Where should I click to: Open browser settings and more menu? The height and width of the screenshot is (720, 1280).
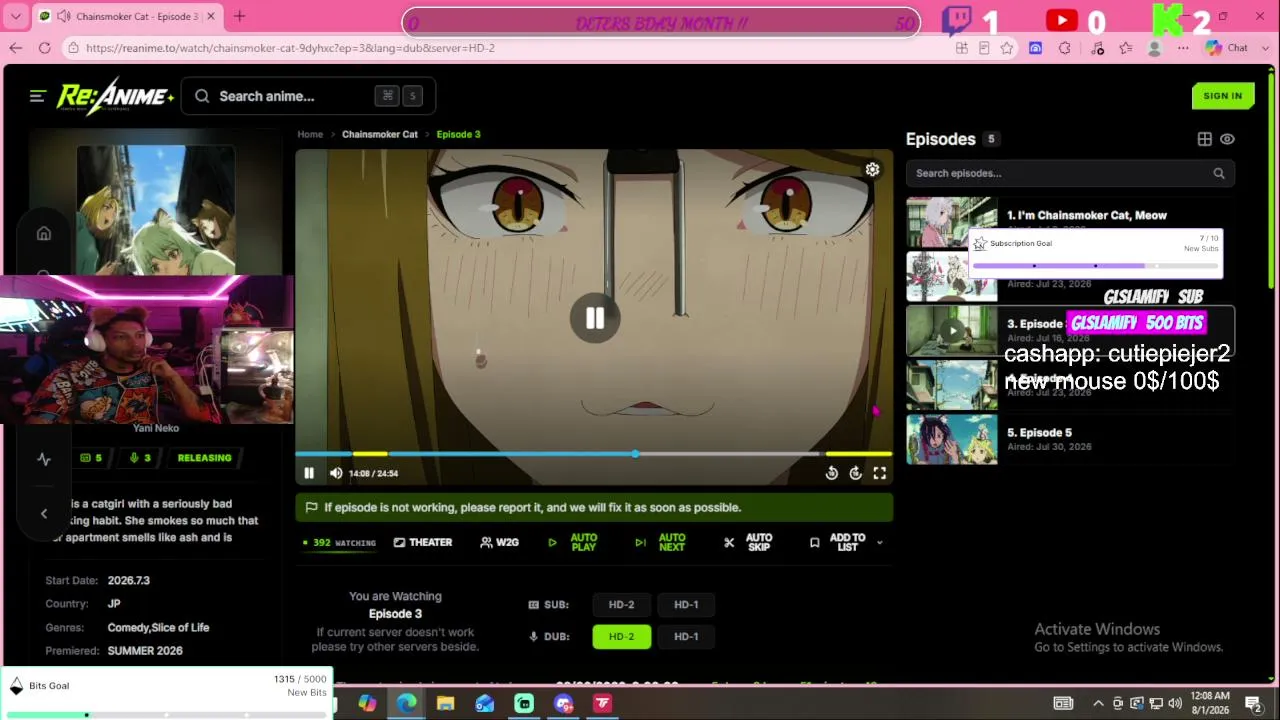coord(1184,48)
